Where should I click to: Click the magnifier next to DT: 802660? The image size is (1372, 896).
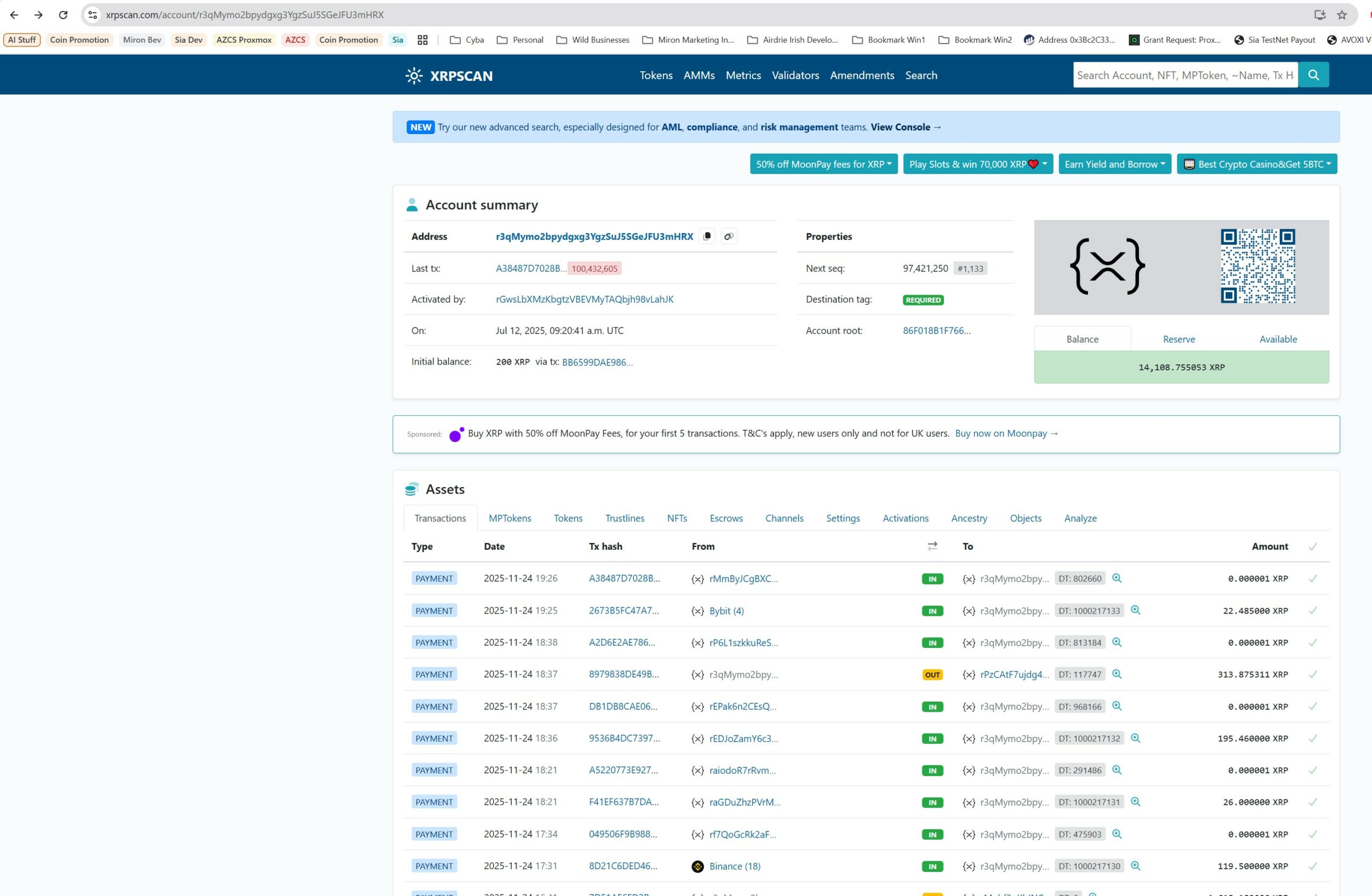[x=1116, y=578]
